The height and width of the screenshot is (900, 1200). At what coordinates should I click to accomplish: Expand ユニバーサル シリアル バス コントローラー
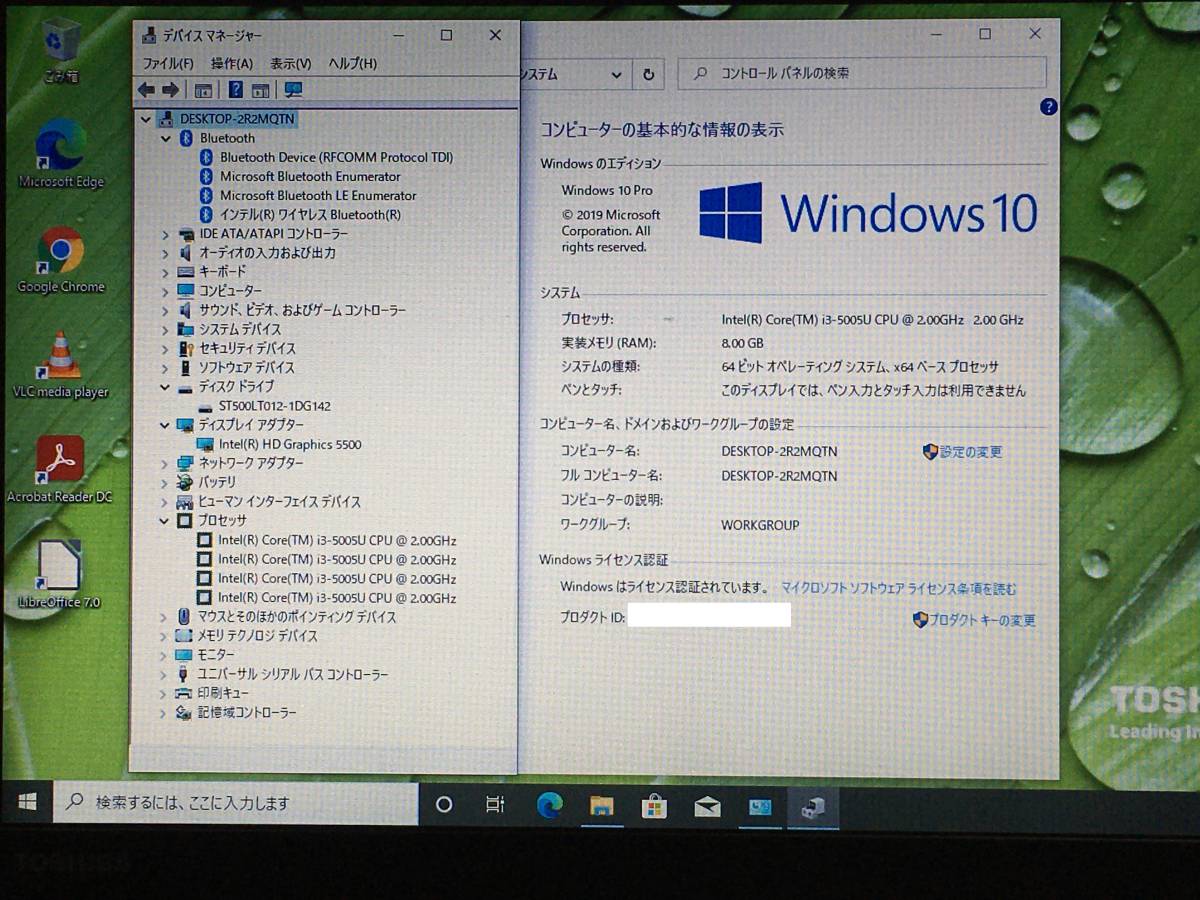coord(163,675)
